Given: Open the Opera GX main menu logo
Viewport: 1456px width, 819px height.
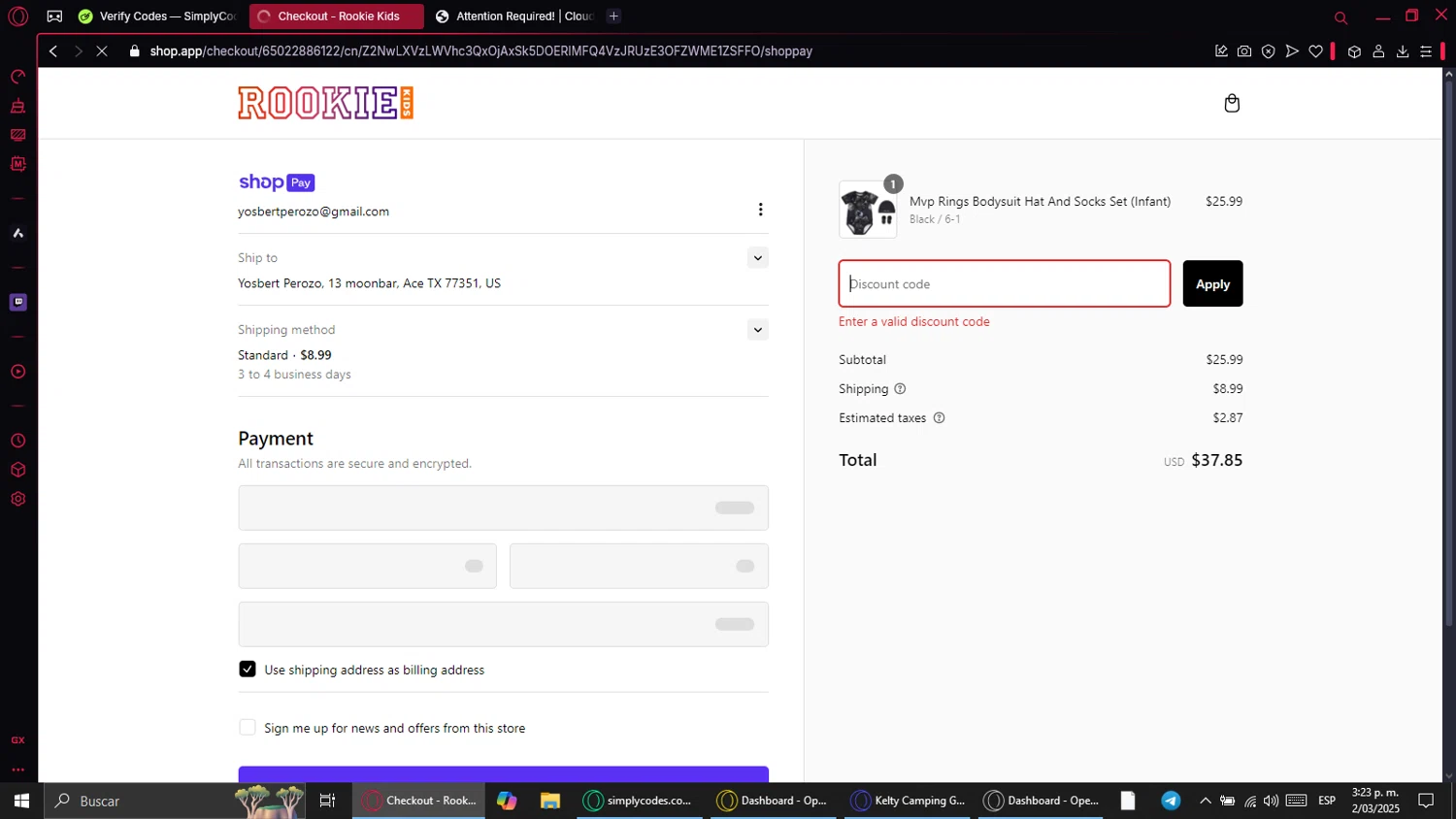Looking at the screenshot, I should pyautogui.click(x=17, y=16).
